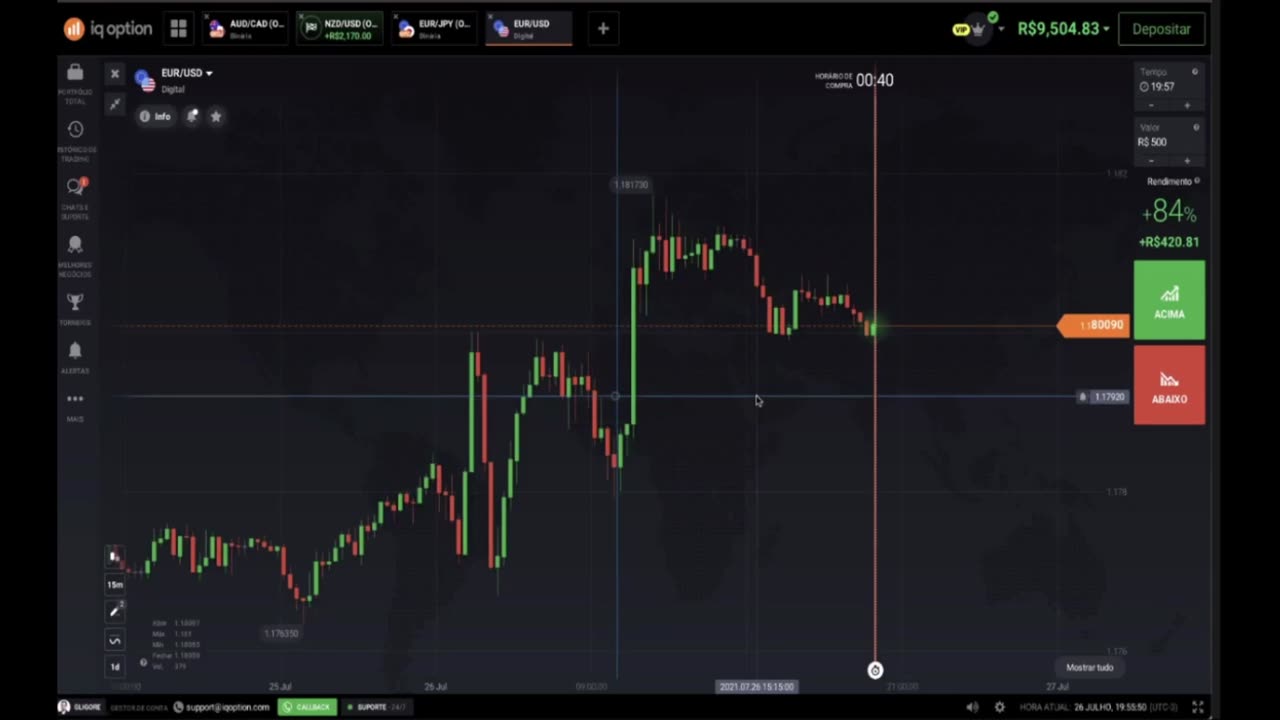Decrease Tempo with minus button
This screenshot has height=720, width=1280.
pyautogui.click(x=1151, y=105)
